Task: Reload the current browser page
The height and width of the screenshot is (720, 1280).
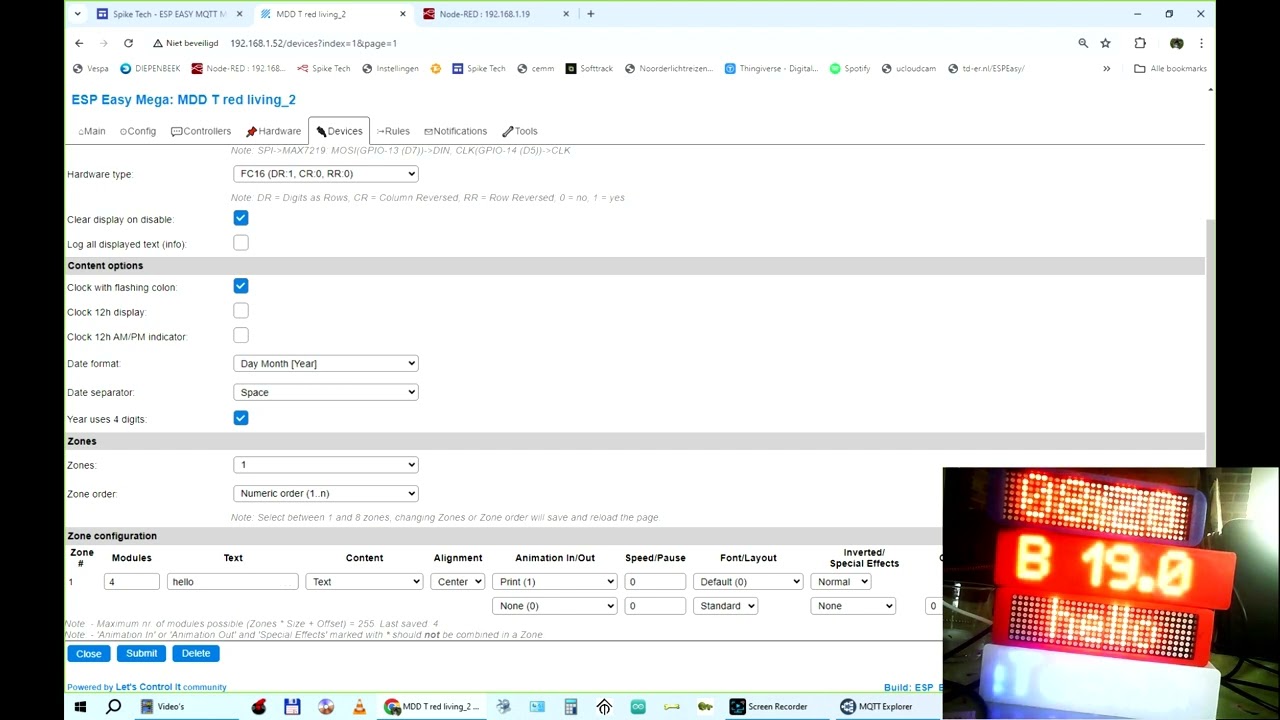Action: click(x=128, y=43)
